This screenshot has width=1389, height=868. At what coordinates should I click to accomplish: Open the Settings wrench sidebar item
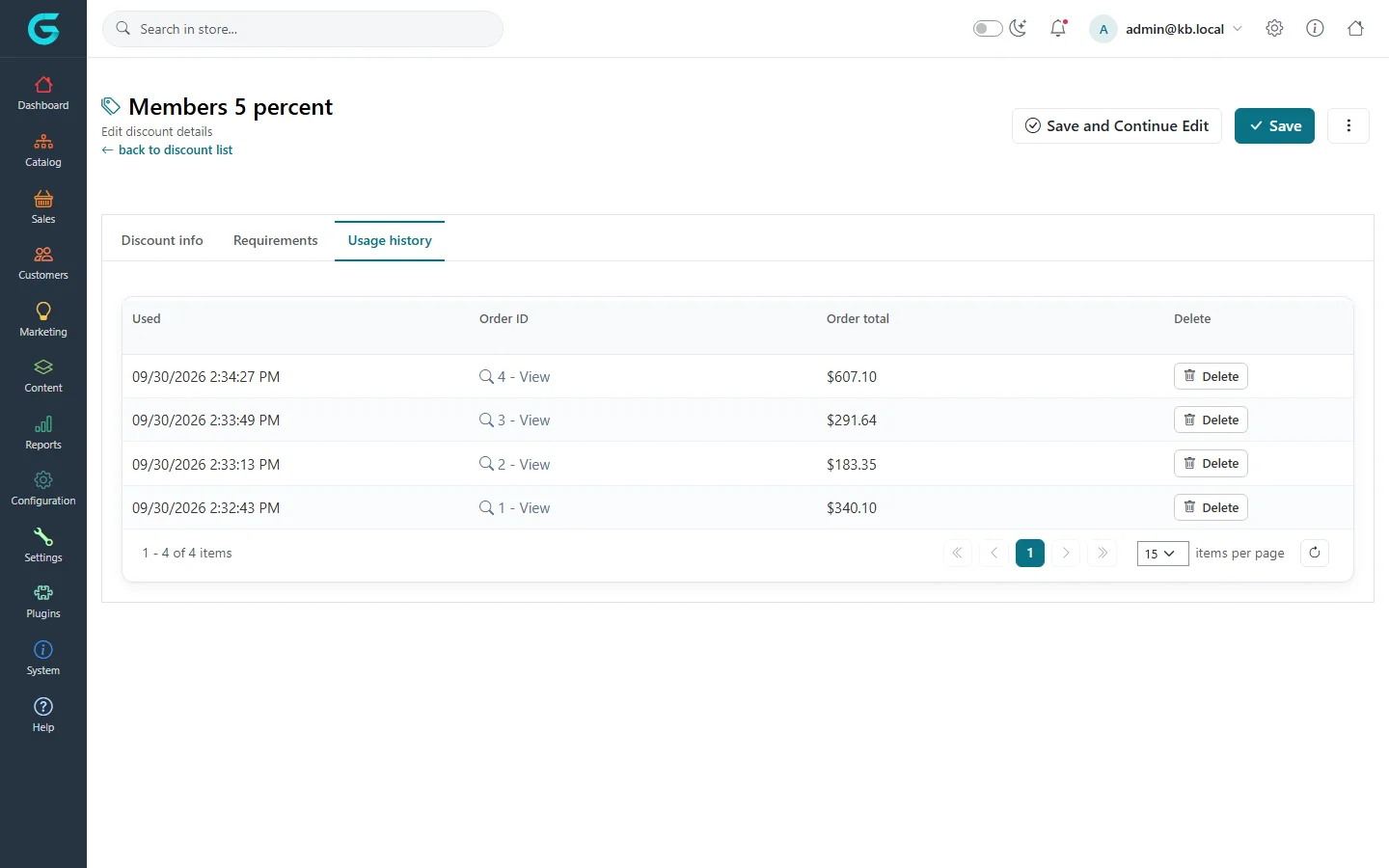[x=43, y=546]
